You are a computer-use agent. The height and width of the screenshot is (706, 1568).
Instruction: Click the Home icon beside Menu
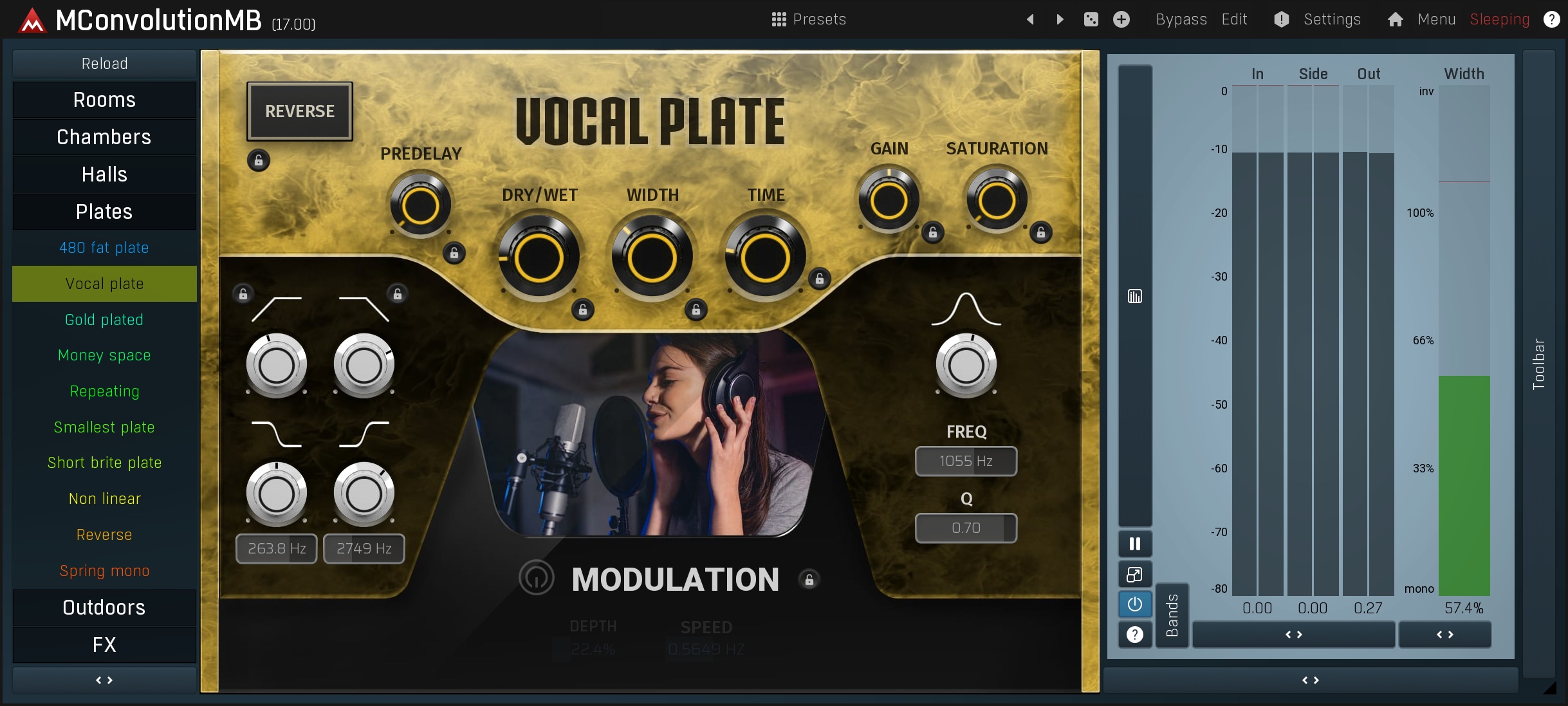point(1395,19)
